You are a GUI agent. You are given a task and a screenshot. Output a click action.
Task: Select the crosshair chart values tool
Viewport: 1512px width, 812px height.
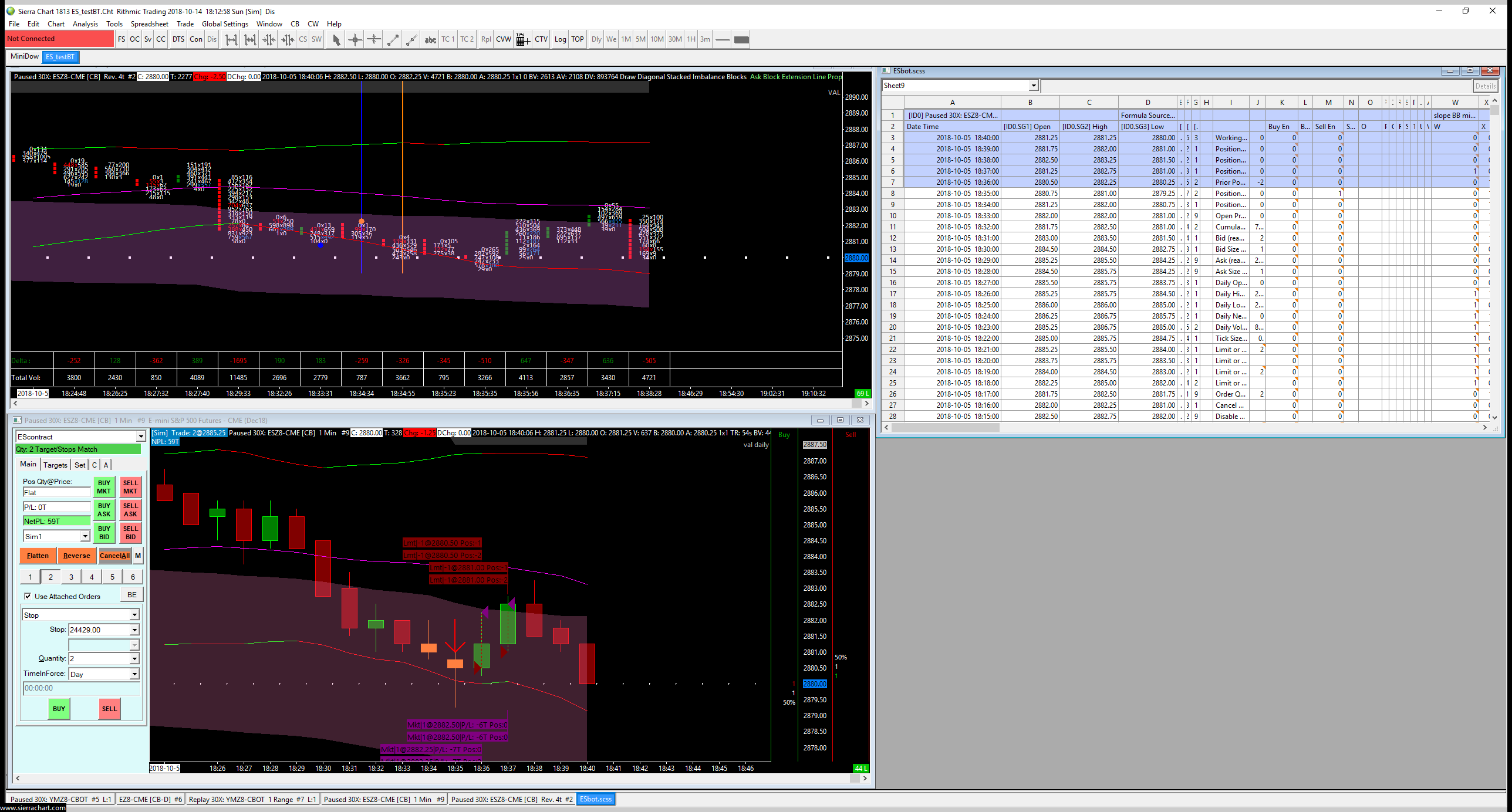click(x=355, y=40)
